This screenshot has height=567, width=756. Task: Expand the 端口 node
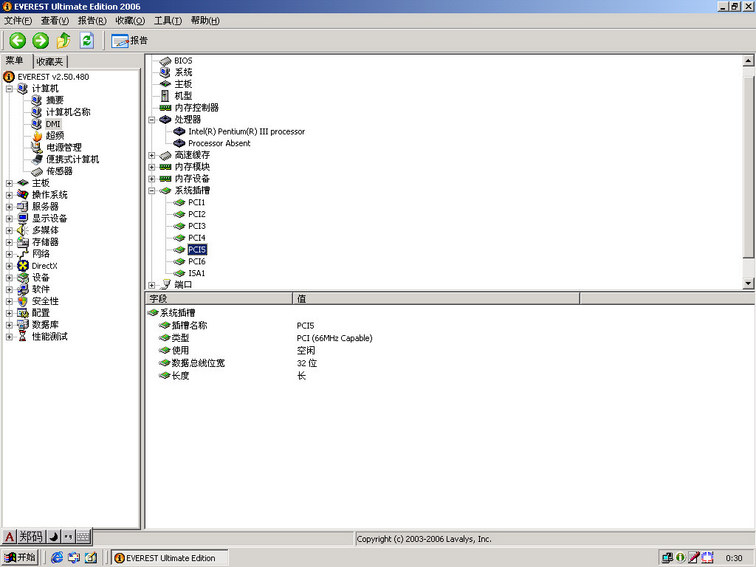[152, 285]
